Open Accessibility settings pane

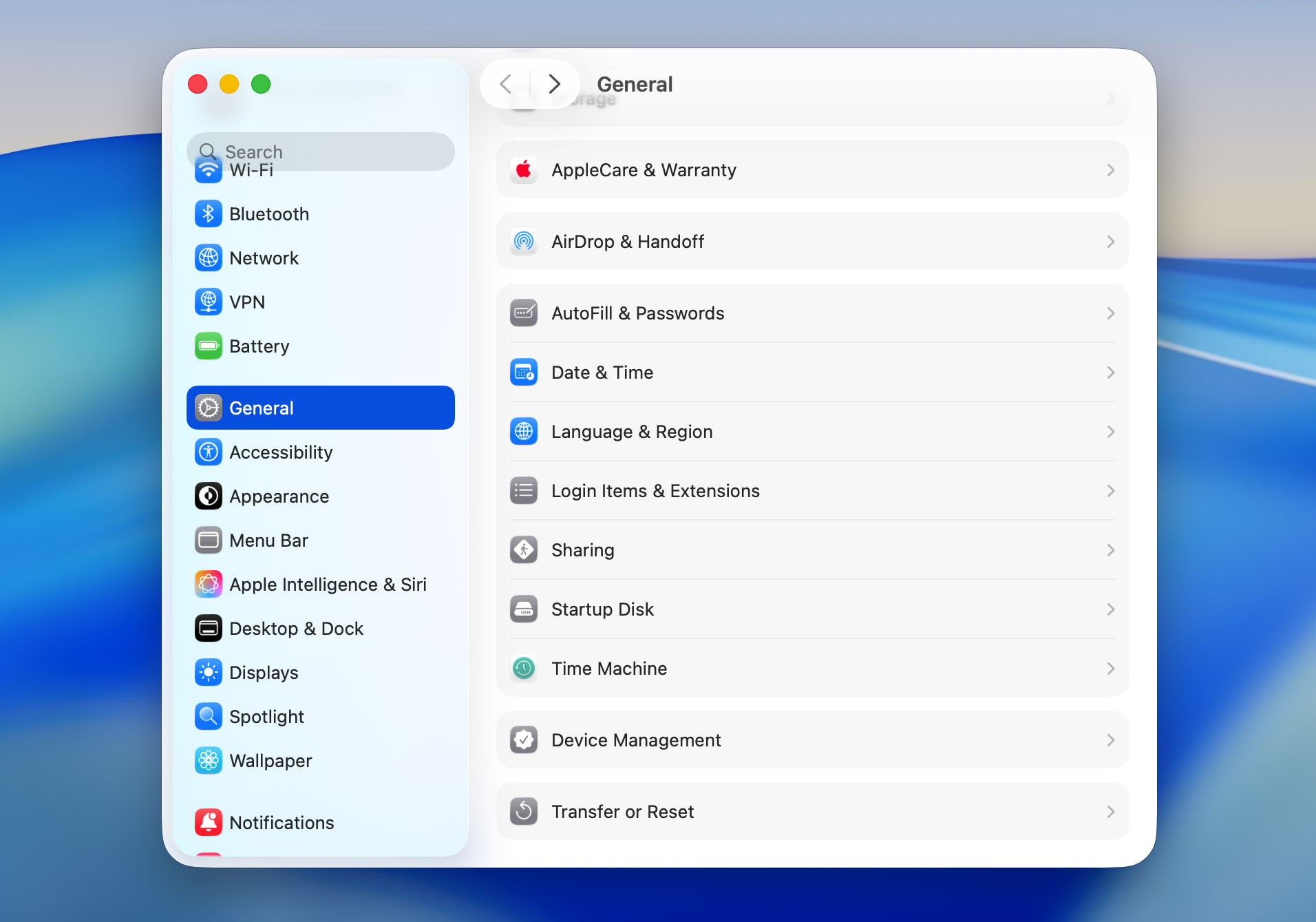(x=321, y=452)
